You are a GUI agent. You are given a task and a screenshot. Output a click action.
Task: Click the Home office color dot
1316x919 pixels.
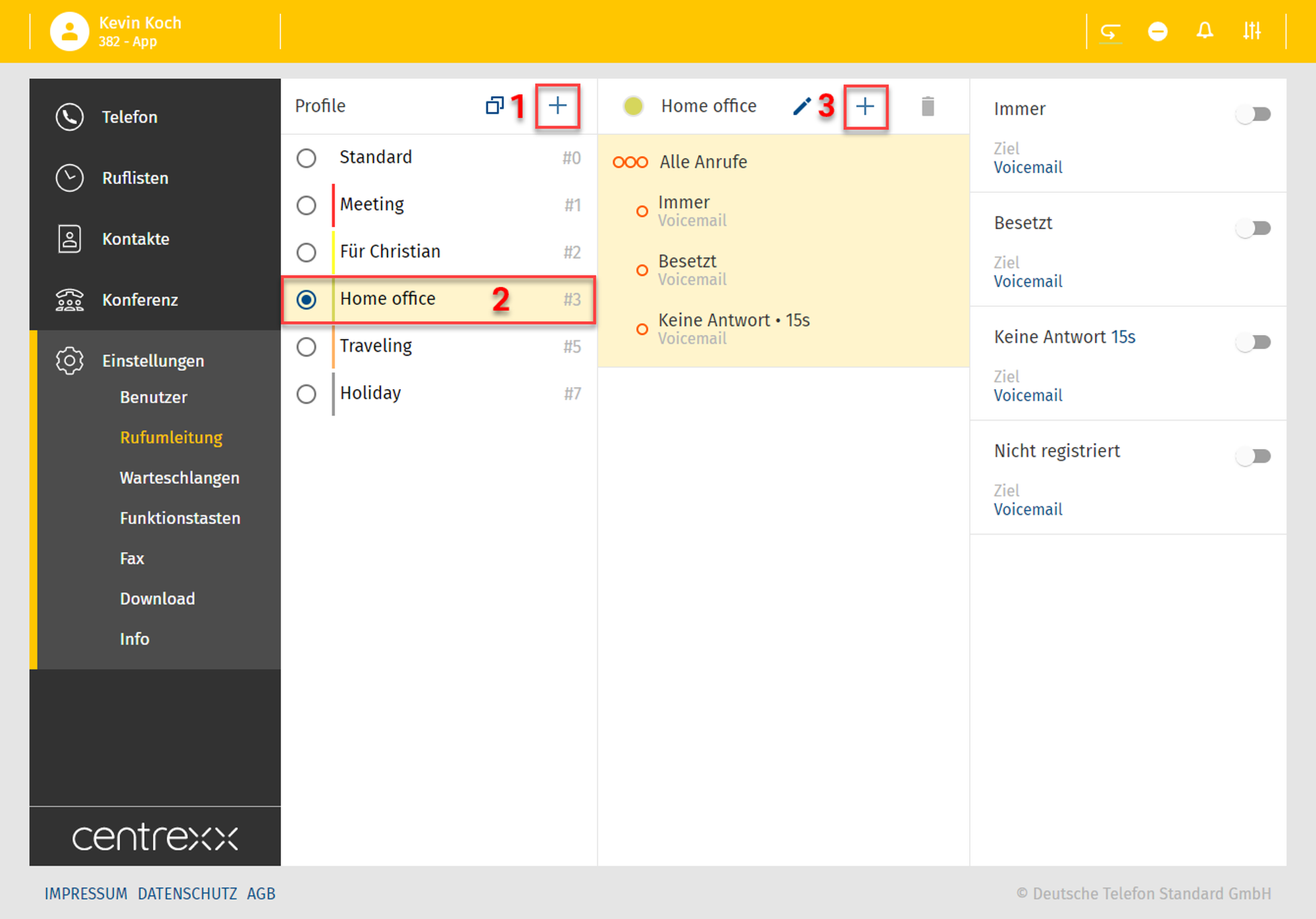633,106
